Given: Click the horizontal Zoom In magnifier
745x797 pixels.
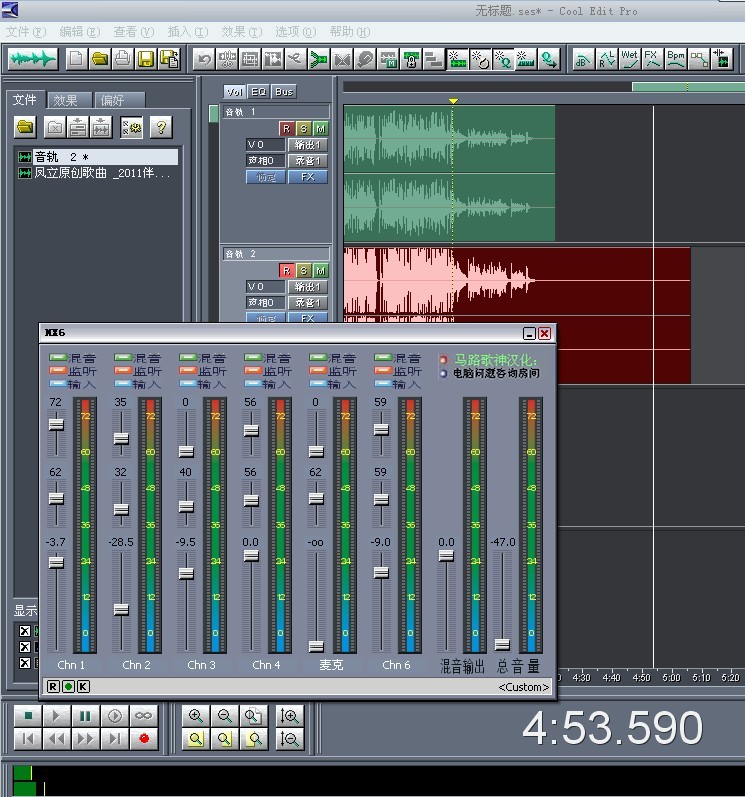Looking at the screenshot, I should coord(196,716).
